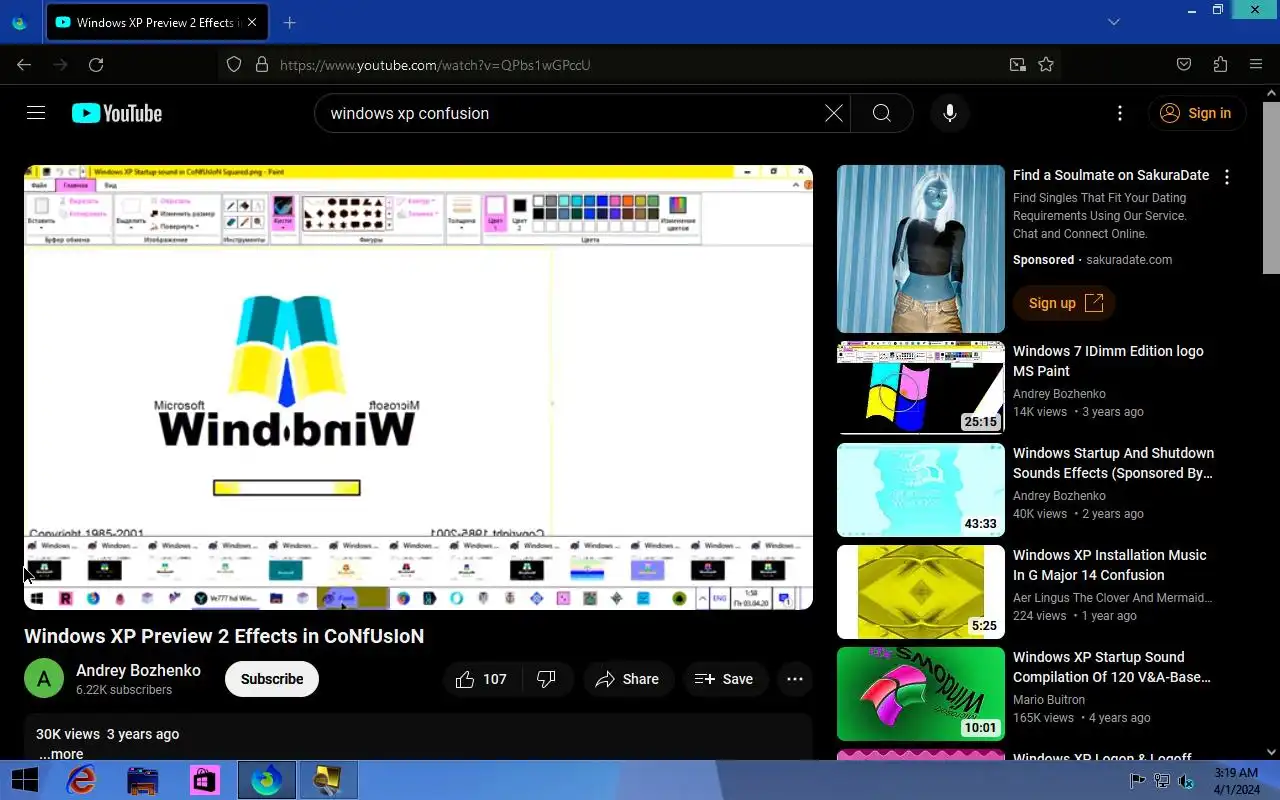This screenshot has width=1280, height=800.
Task: Open the taskbar clock showing 3:19 AM
Action: tap(1235, 781)
